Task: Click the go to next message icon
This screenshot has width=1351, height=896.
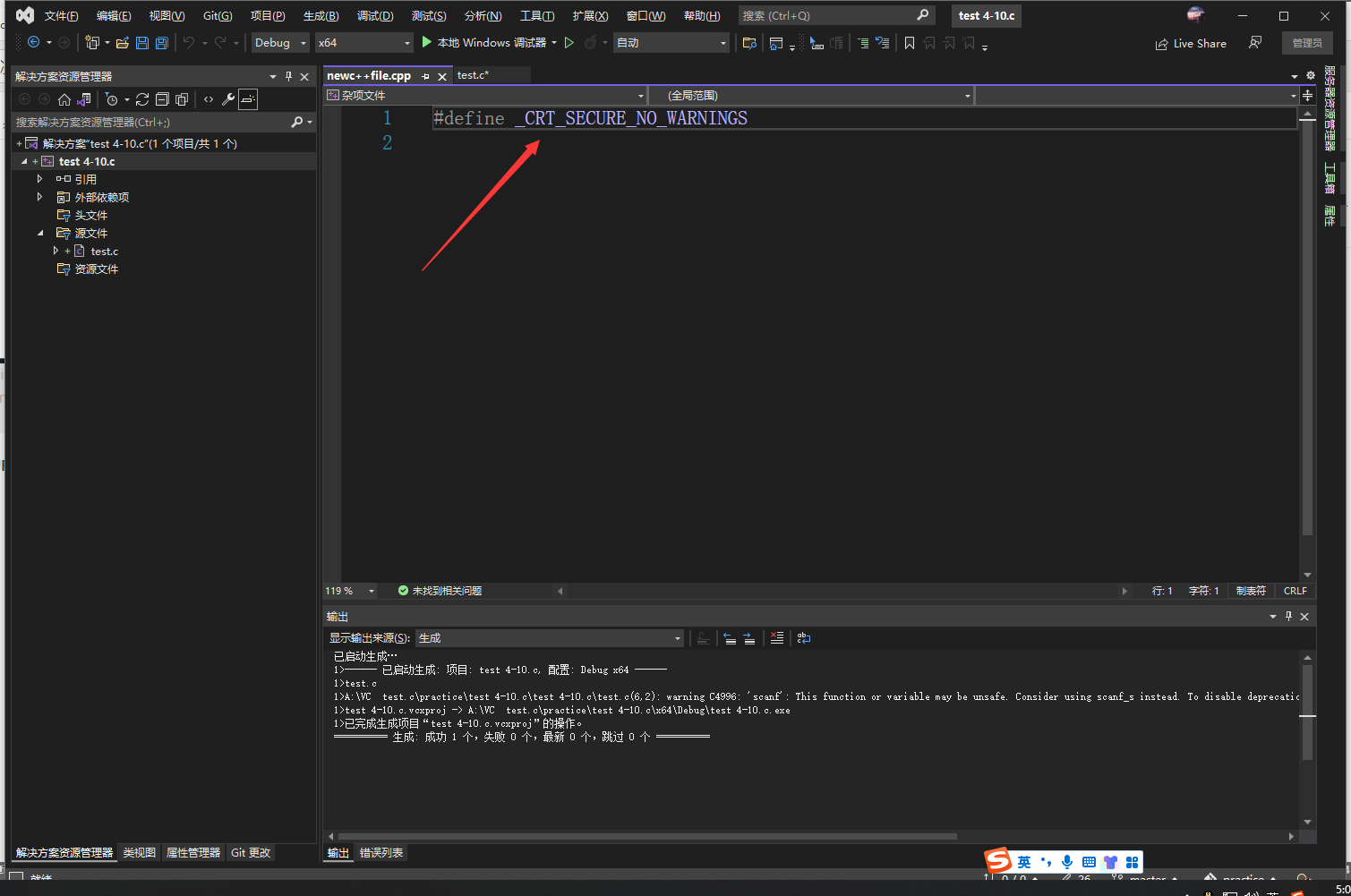Action: click(749, 638)
